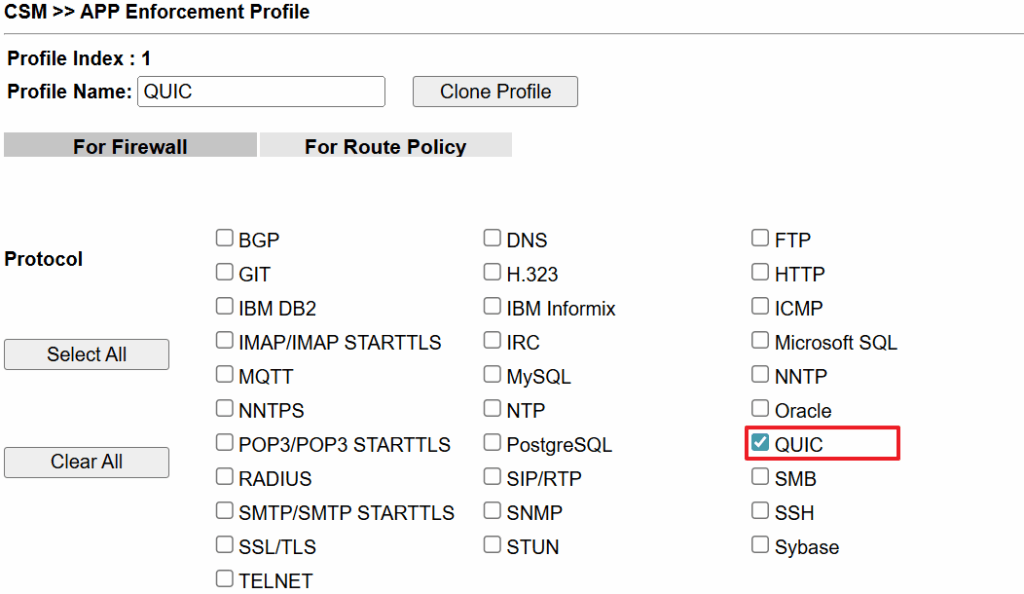
Task: Enable the HTTP checkbox
Action: pyautogui.click(x=760, y=273)
